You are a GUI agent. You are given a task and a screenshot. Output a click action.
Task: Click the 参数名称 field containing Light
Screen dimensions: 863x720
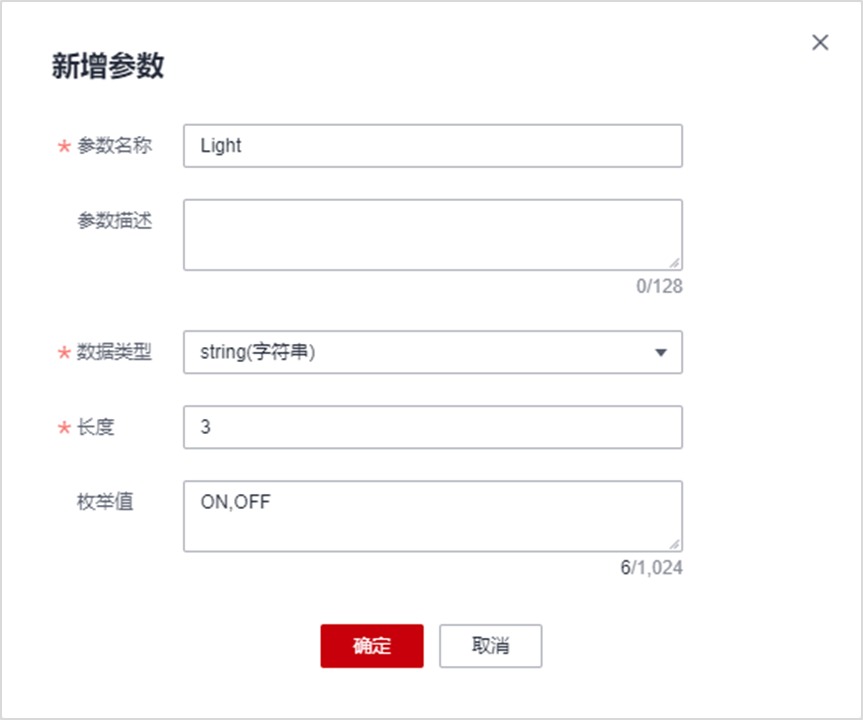432,146
